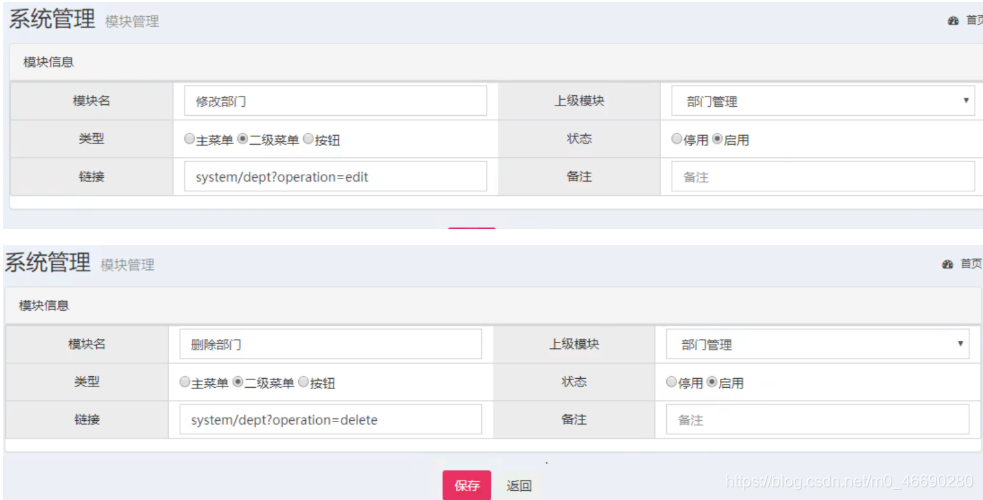The height and width of the screenshot is (500, 983).
Task: Select 主菜单 radio in the 删除部门 form
Action: [184, 382]
